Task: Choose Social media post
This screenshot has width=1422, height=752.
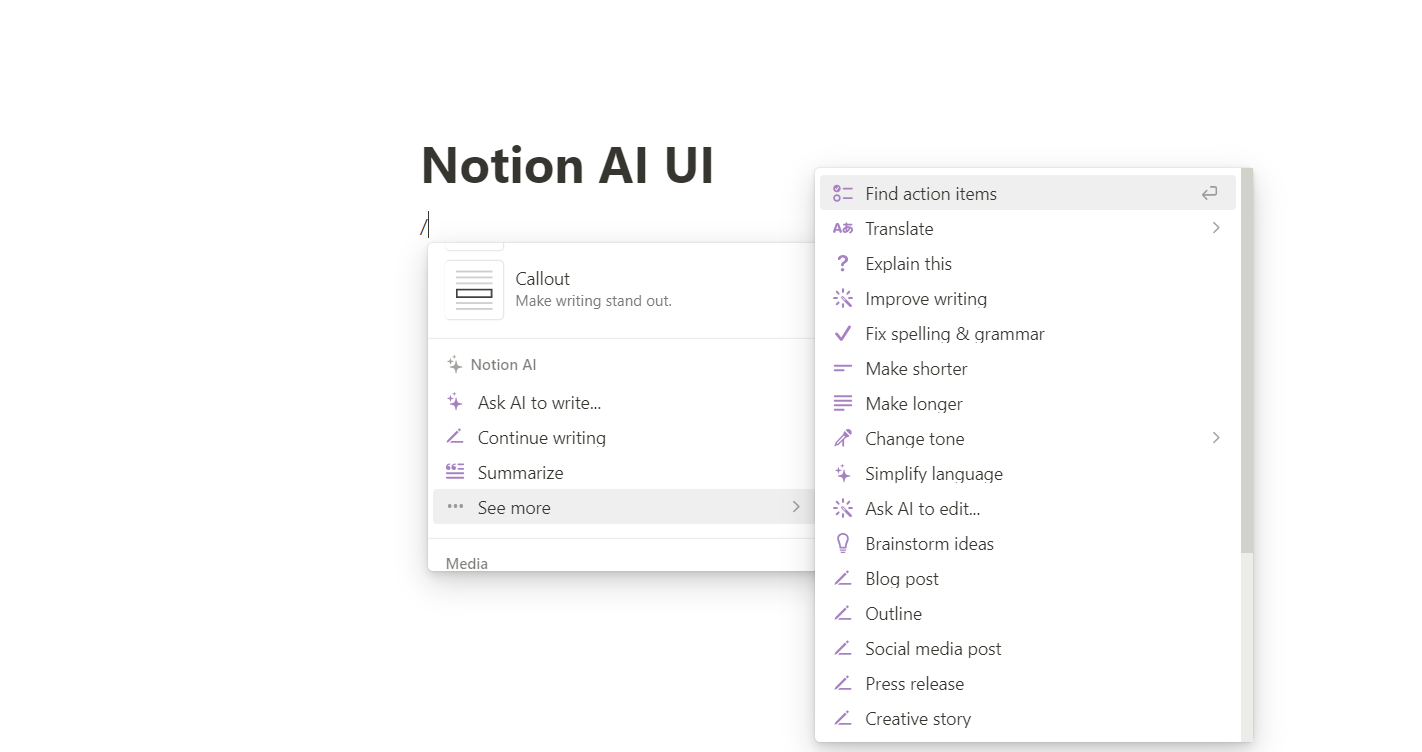Action: pyautogui.click(x=1028, y=649)
